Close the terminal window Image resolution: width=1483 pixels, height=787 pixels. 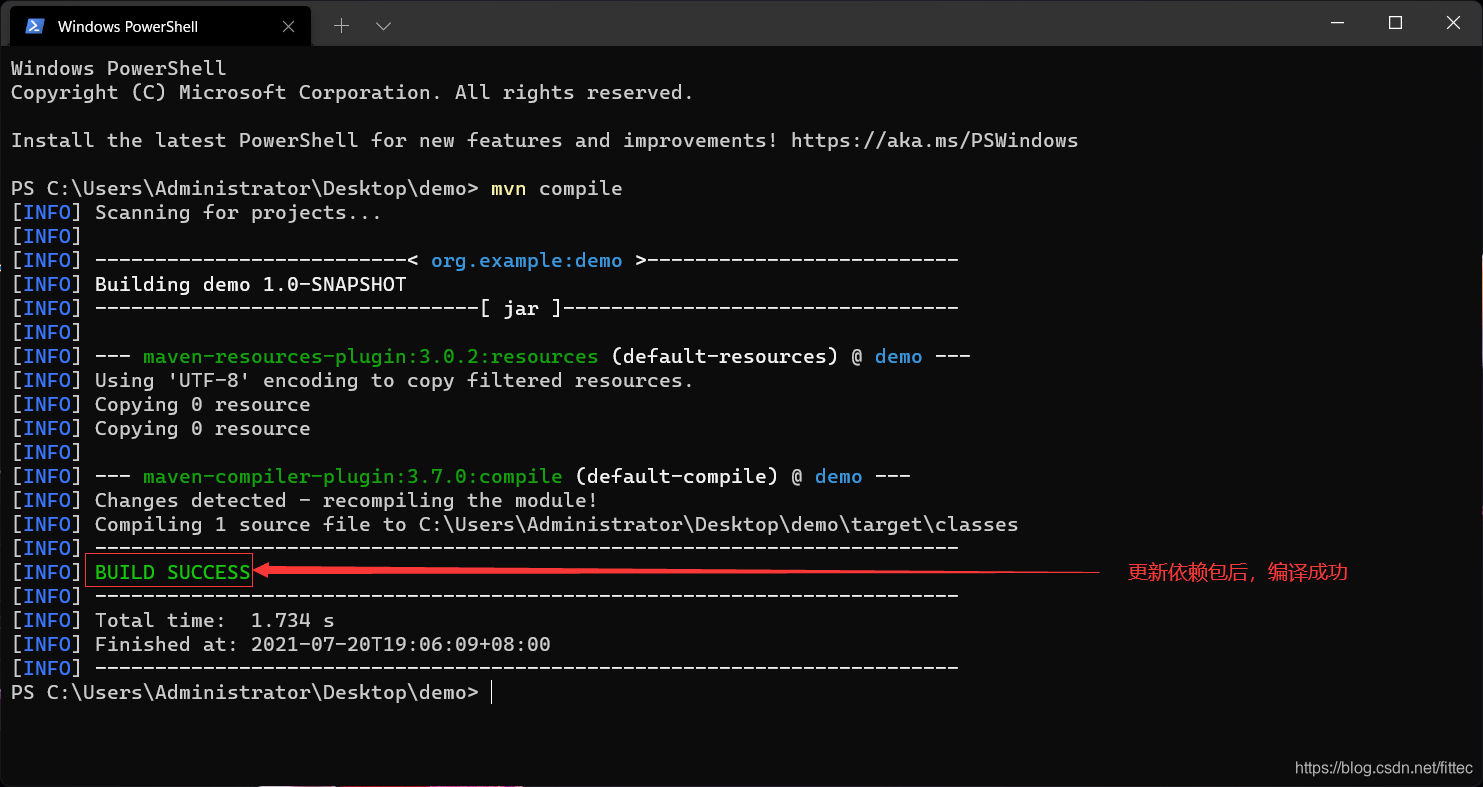click(1452, 23)
